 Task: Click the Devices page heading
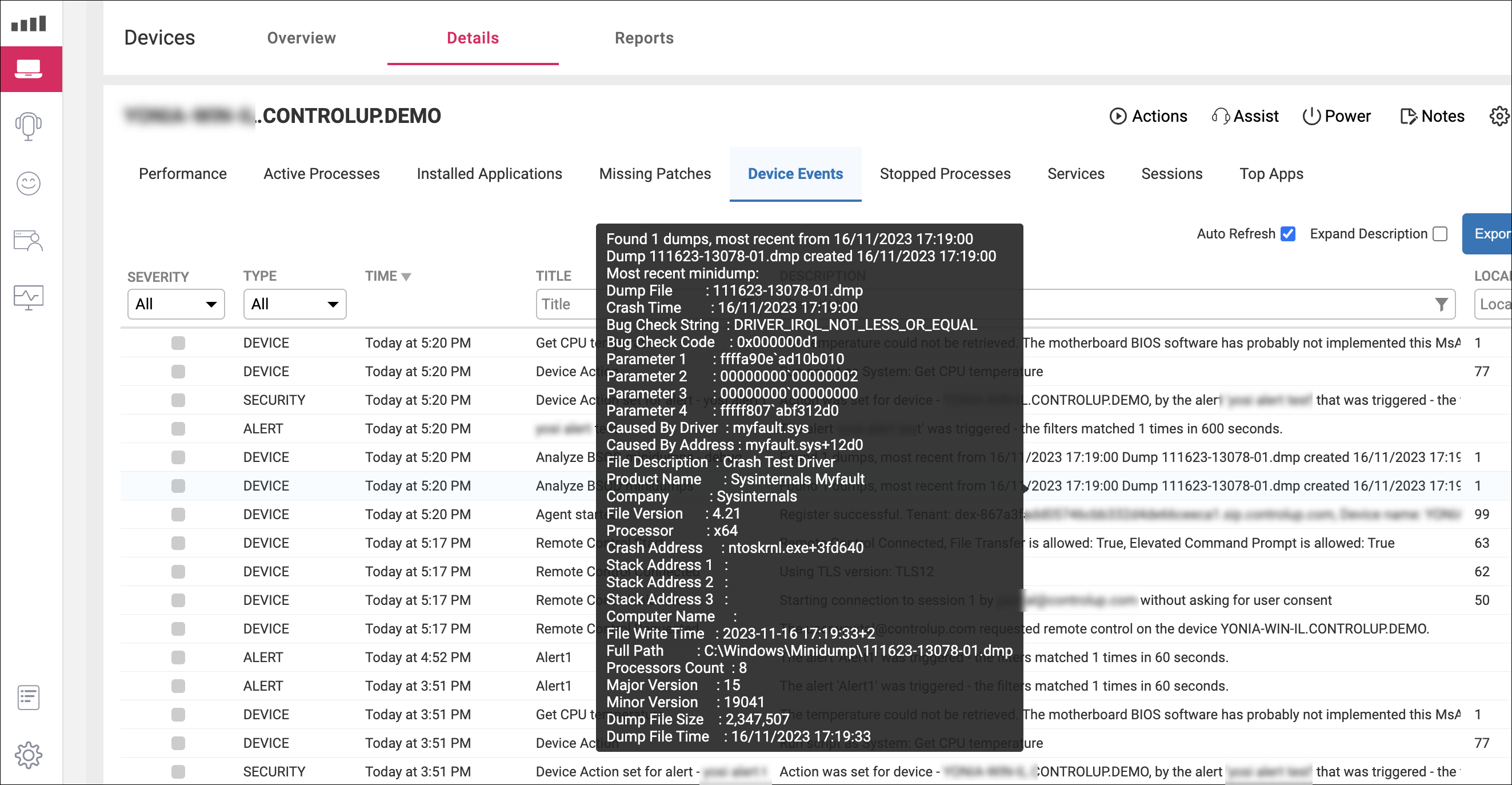(159, 38)
